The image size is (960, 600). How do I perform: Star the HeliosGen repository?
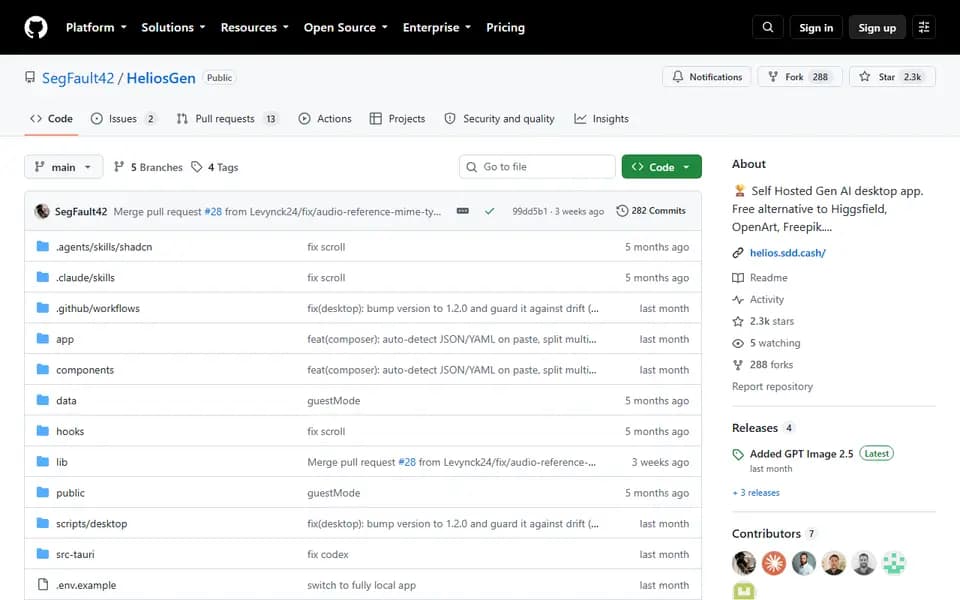tap(892, 77)
